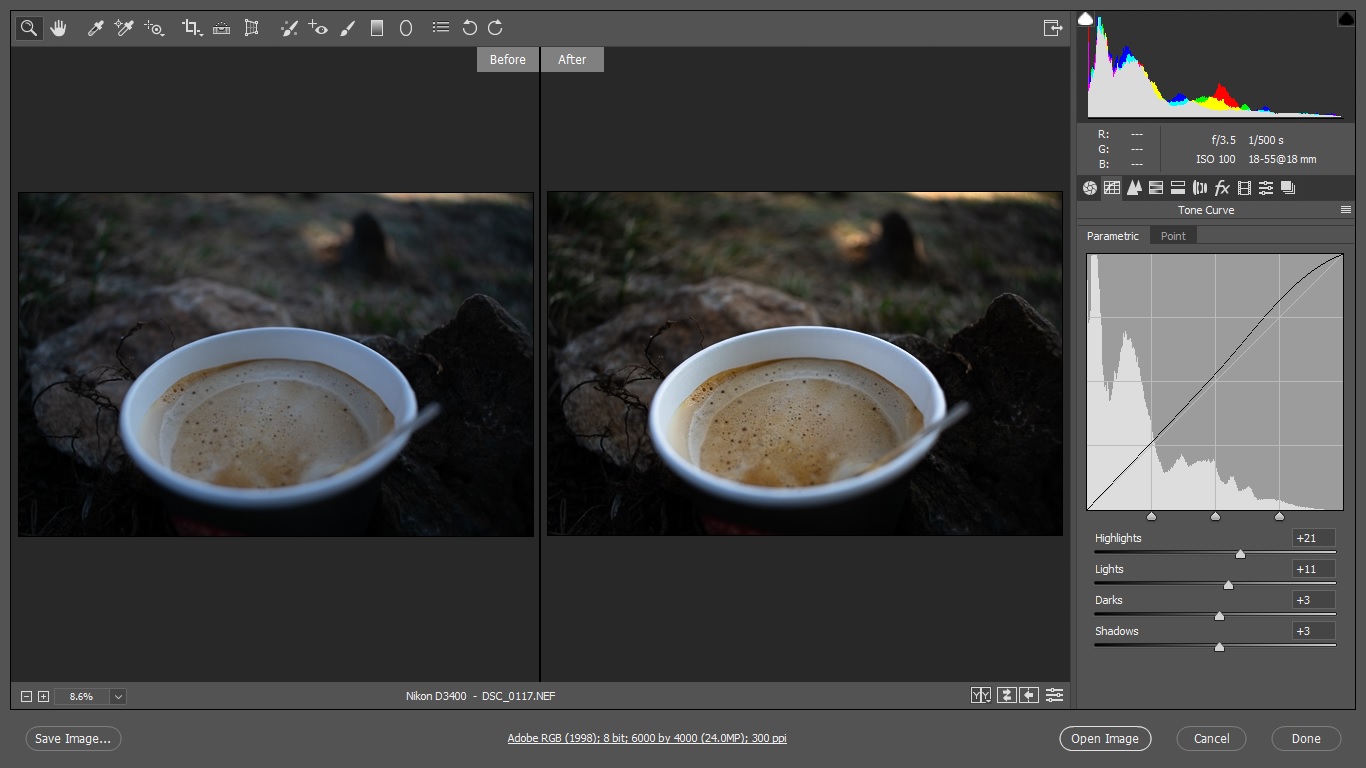1366x768 pixels.
Task: Choose the Straighten tool
Action: pyautogui.click(x=221, y=29)
